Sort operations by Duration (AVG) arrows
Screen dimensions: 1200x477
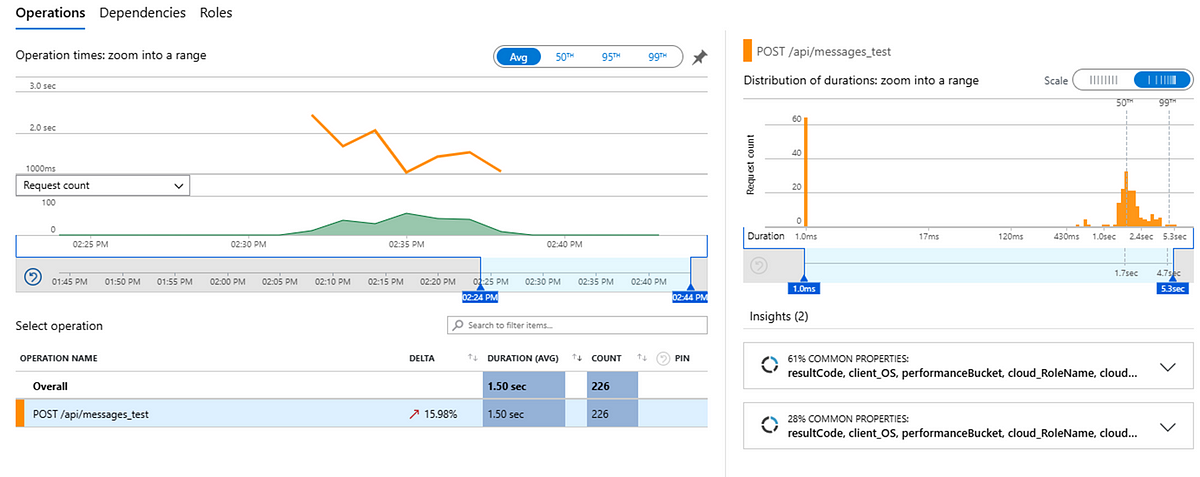coord(576,358)
